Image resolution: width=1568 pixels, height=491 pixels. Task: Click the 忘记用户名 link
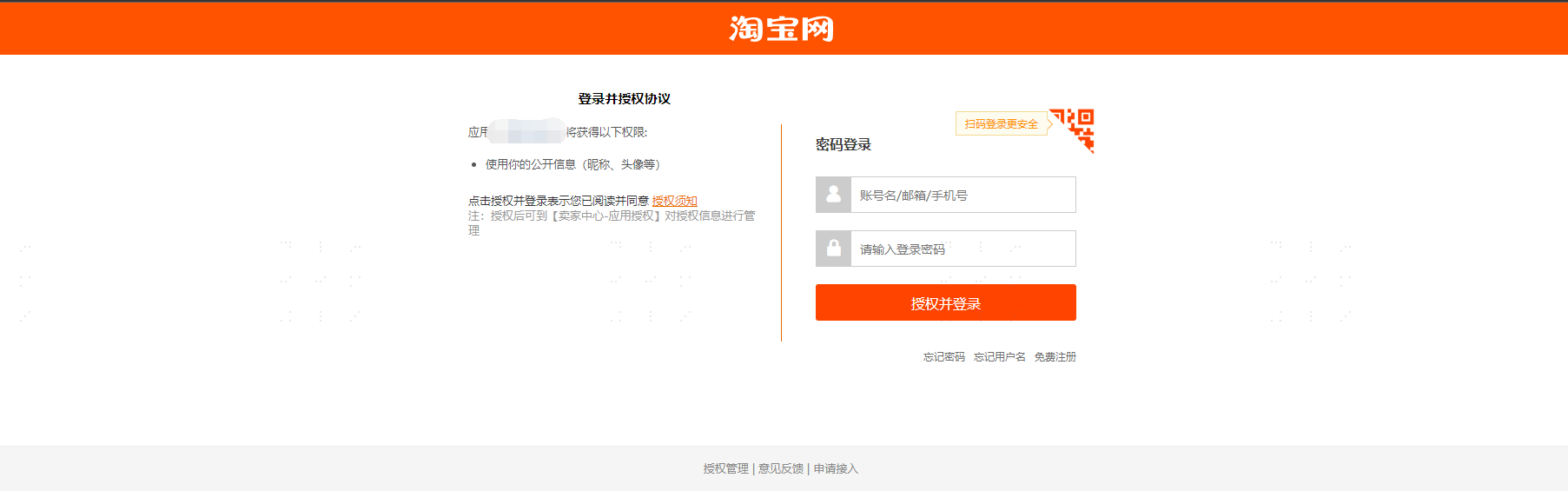(999, 357)
